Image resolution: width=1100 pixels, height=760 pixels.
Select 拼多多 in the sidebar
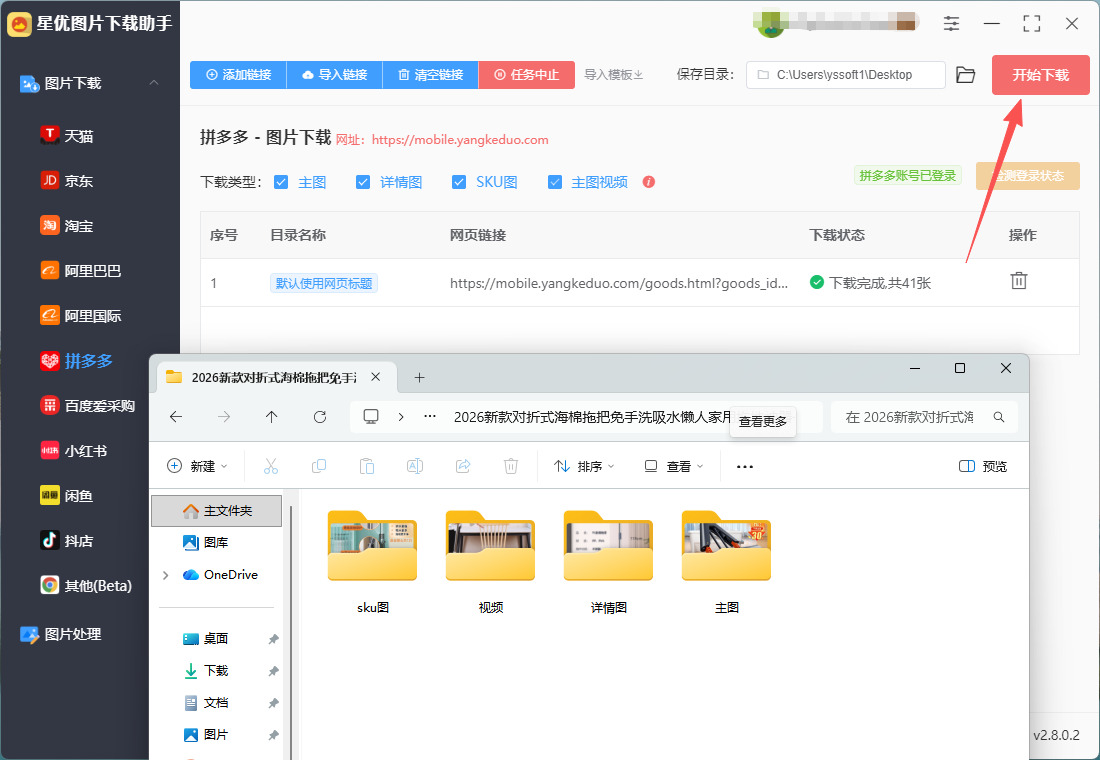[76, 361]
